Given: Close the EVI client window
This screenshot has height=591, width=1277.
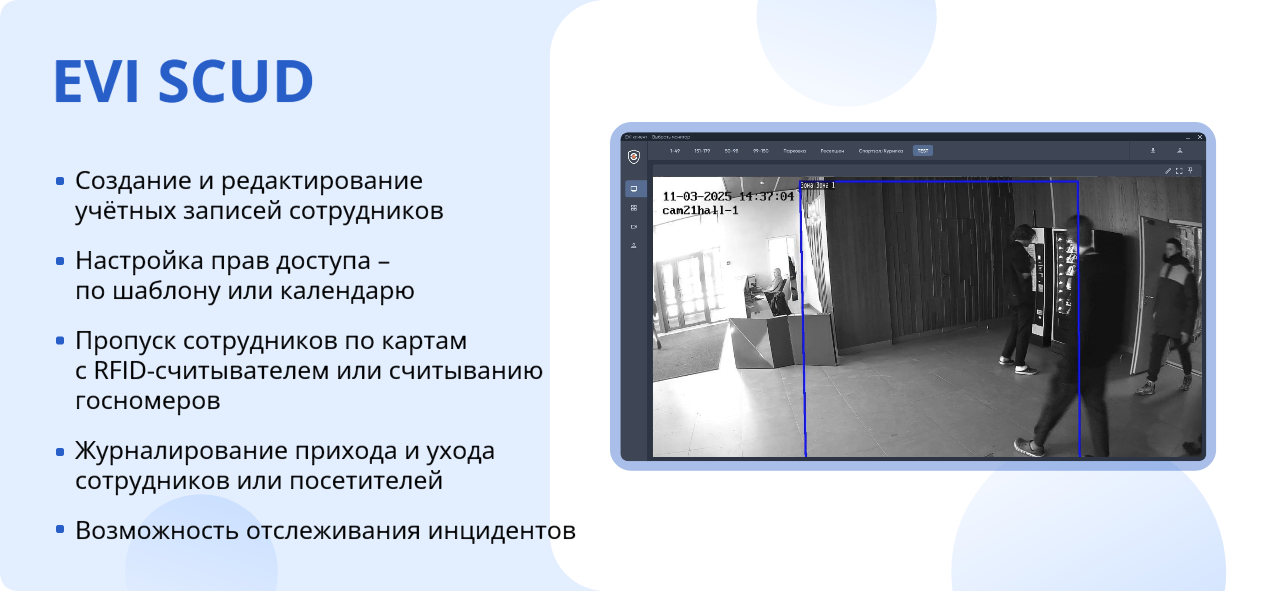Looking at the screenshot, I should tap(1199, 136).
